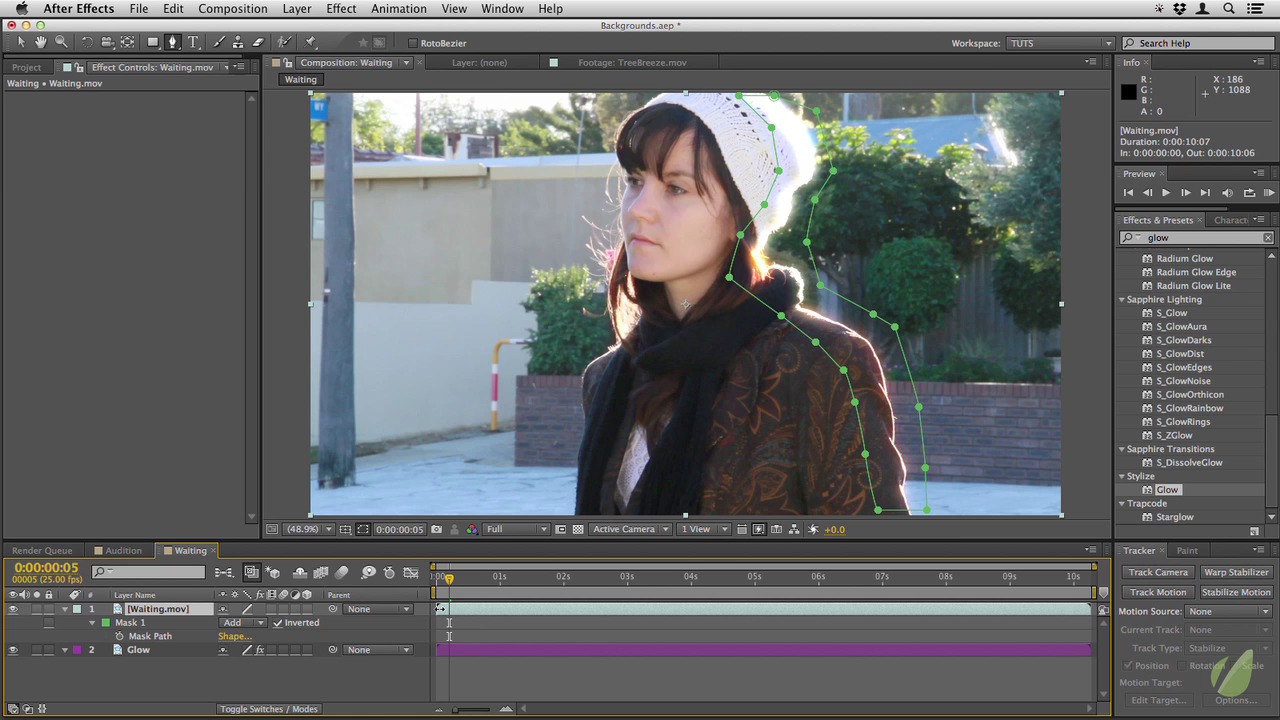Hide the Waiting.mov layer eye
The width and height of the screenshot is (1280, 720).
[x=13, y=609]
